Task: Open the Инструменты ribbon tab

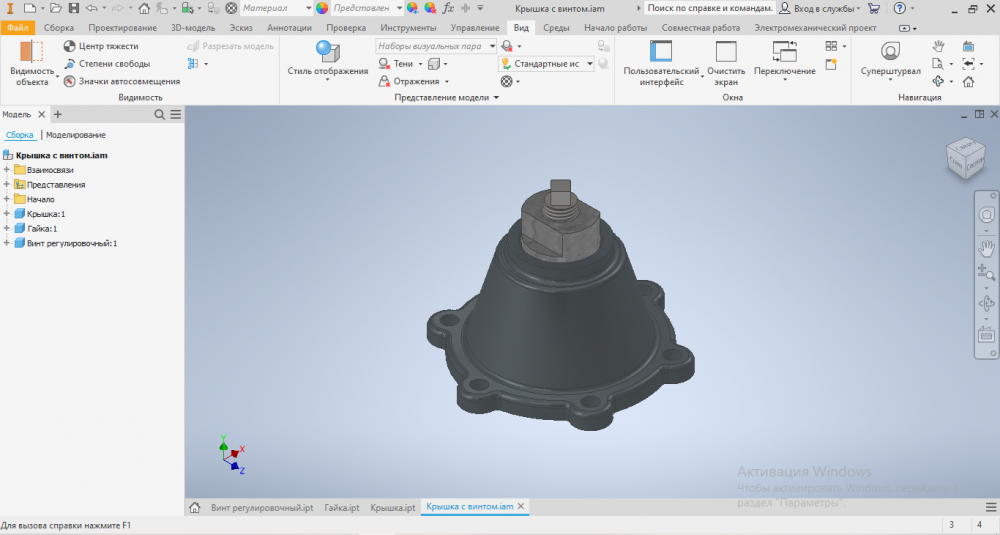Action: pos(408,28)
